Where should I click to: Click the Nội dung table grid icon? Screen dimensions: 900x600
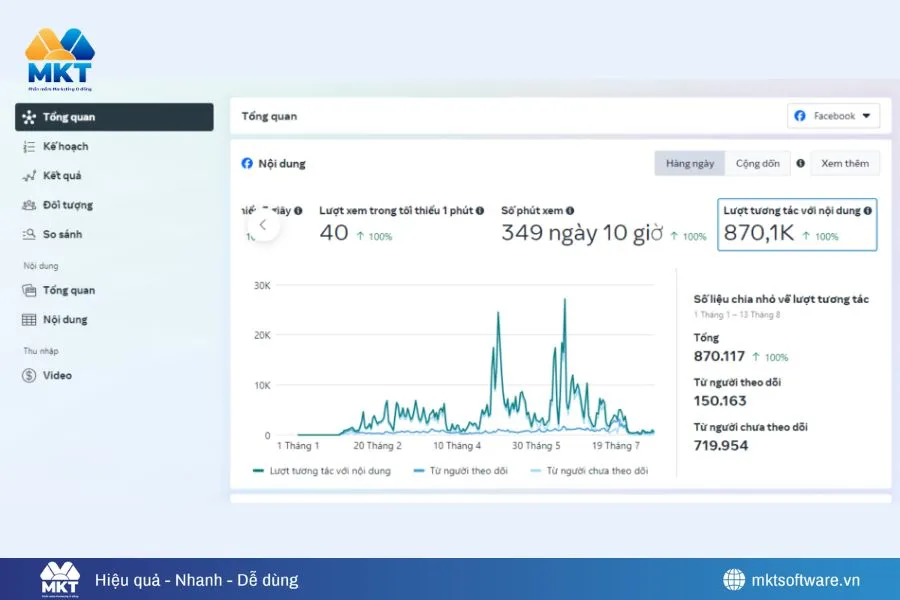(28, 319)
